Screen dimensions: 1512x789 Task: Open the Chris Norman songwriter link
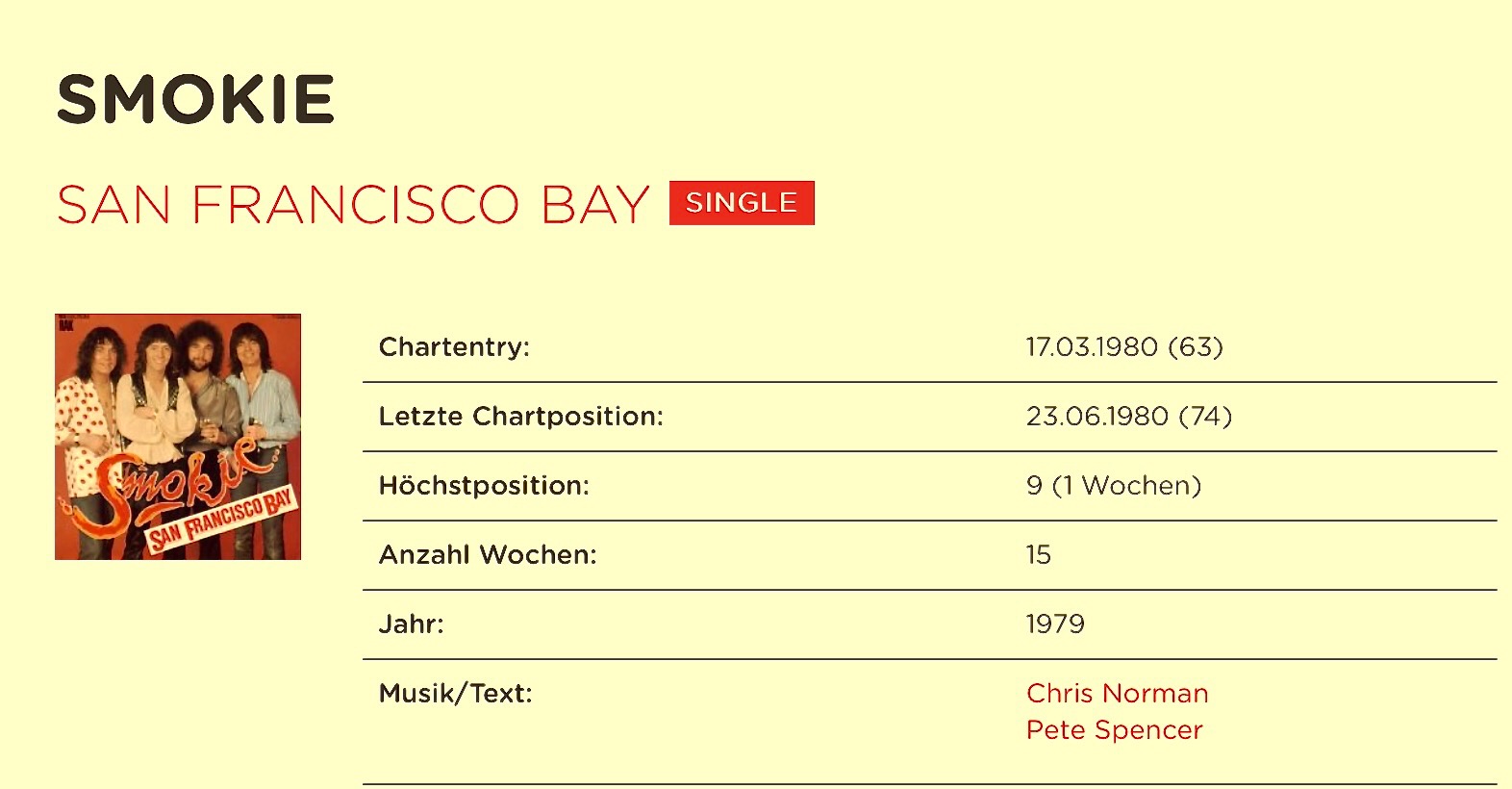tap(1117, 693)
